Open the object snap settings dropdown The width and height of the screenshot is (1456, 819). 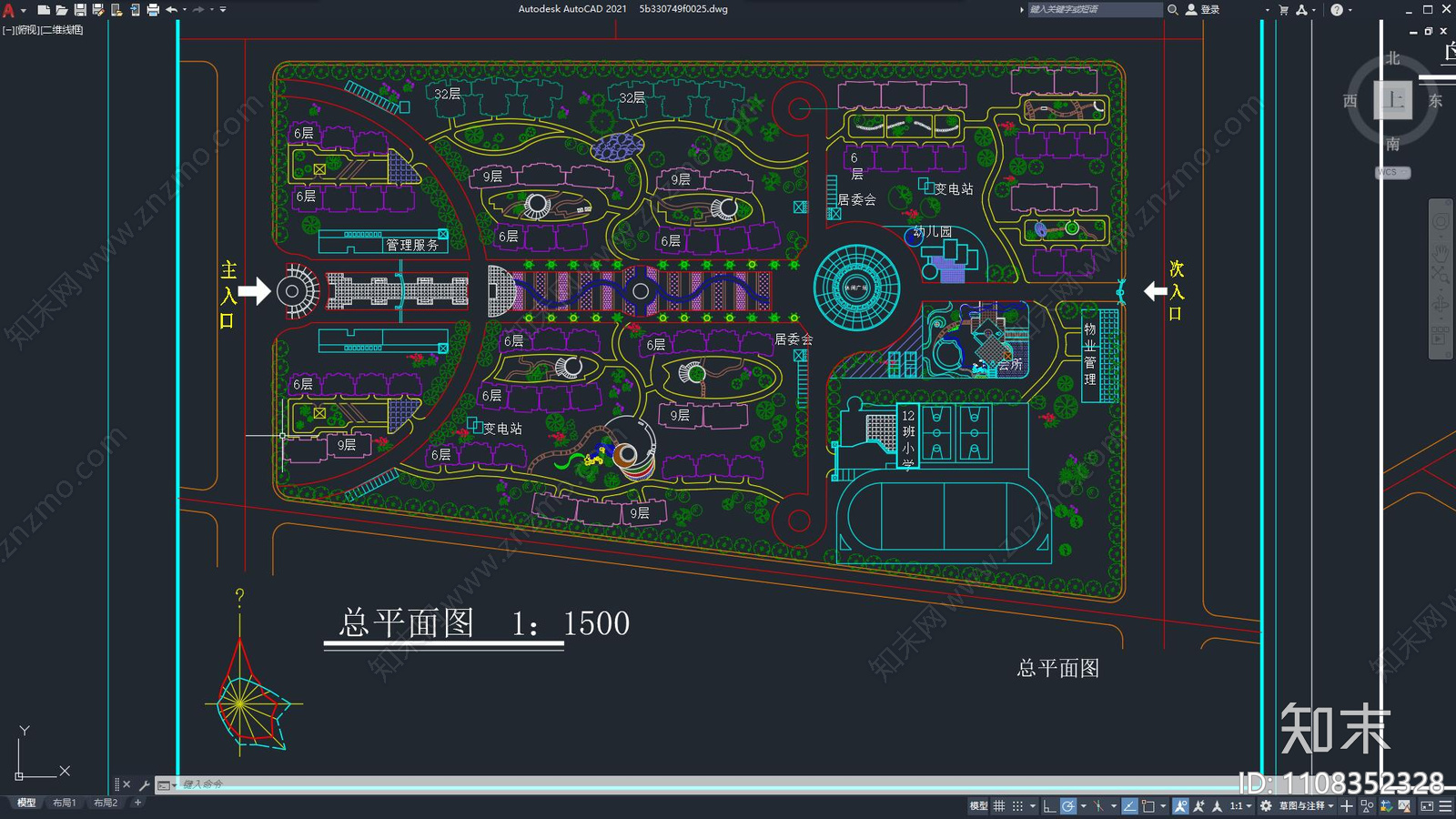coord(1163,805)
